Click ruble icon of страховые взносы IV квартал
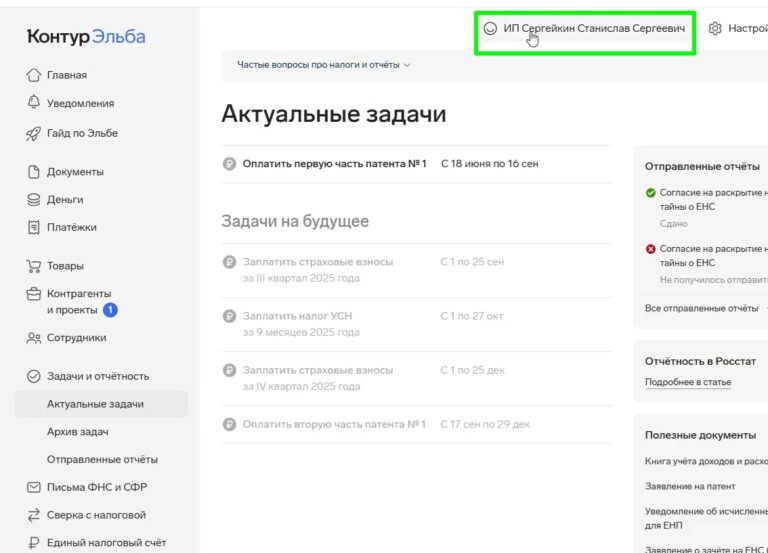This screenshot has height=553, width=768. [x=229, y=370]
